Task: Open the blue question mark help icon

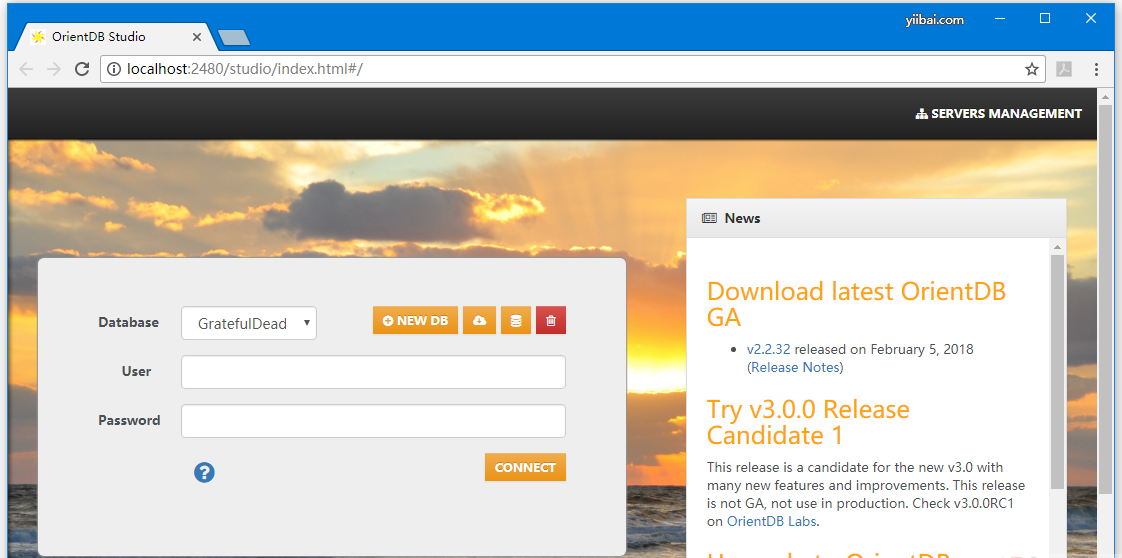Action: 204,472
